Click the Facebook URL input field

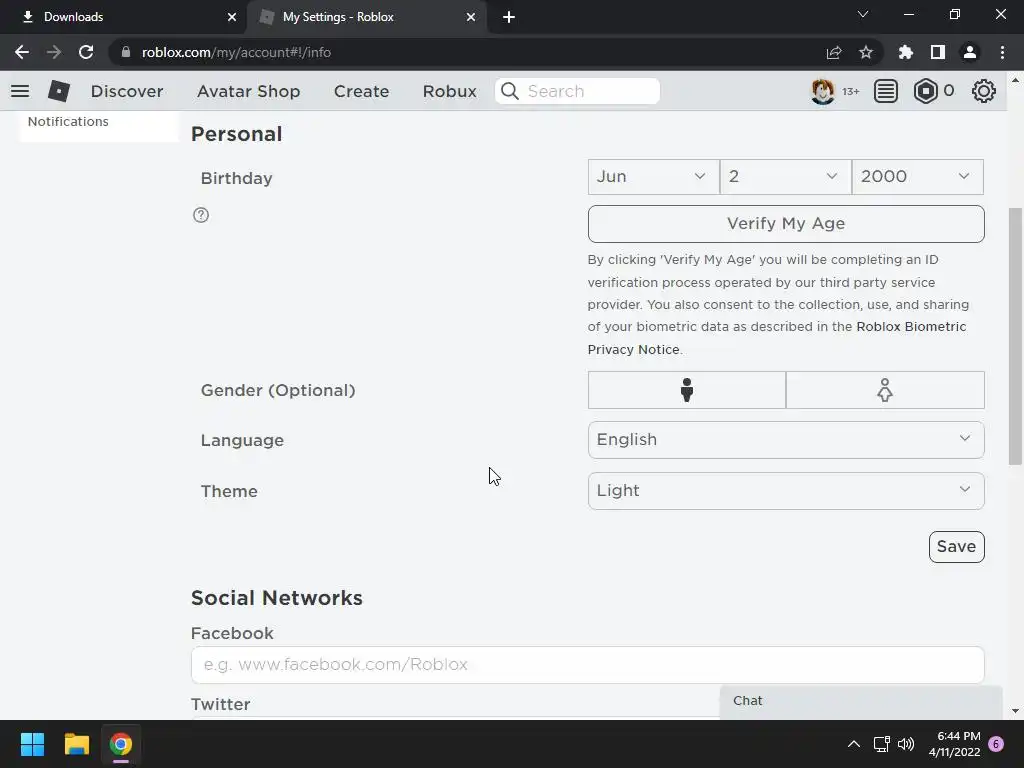[587, 665]
